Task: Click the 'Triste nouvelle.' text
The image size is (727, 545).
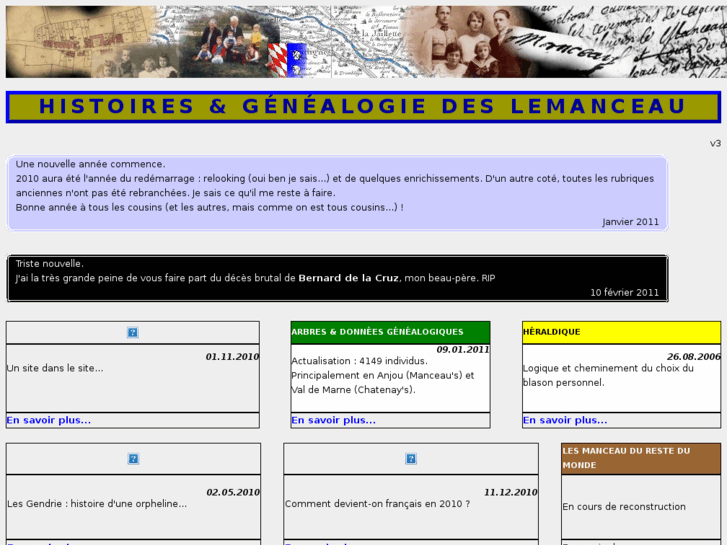Action: 50,264
